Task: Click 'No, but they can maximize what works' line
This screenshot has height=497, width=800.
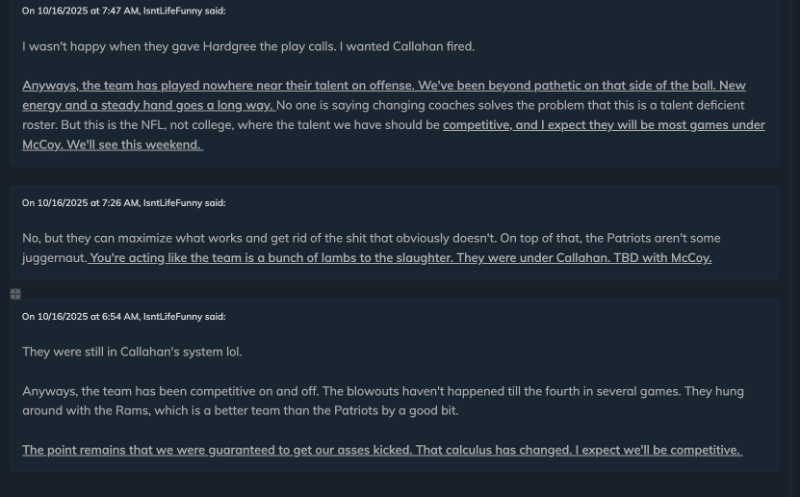Action: [200, 238]
